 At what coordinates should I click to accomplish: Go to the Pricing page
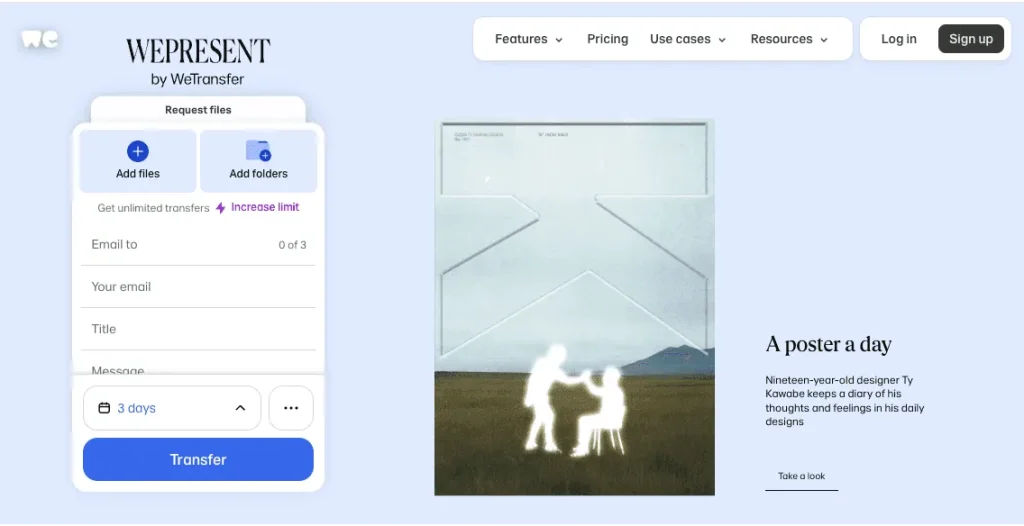pyautogui.click(x=607, y=39)
